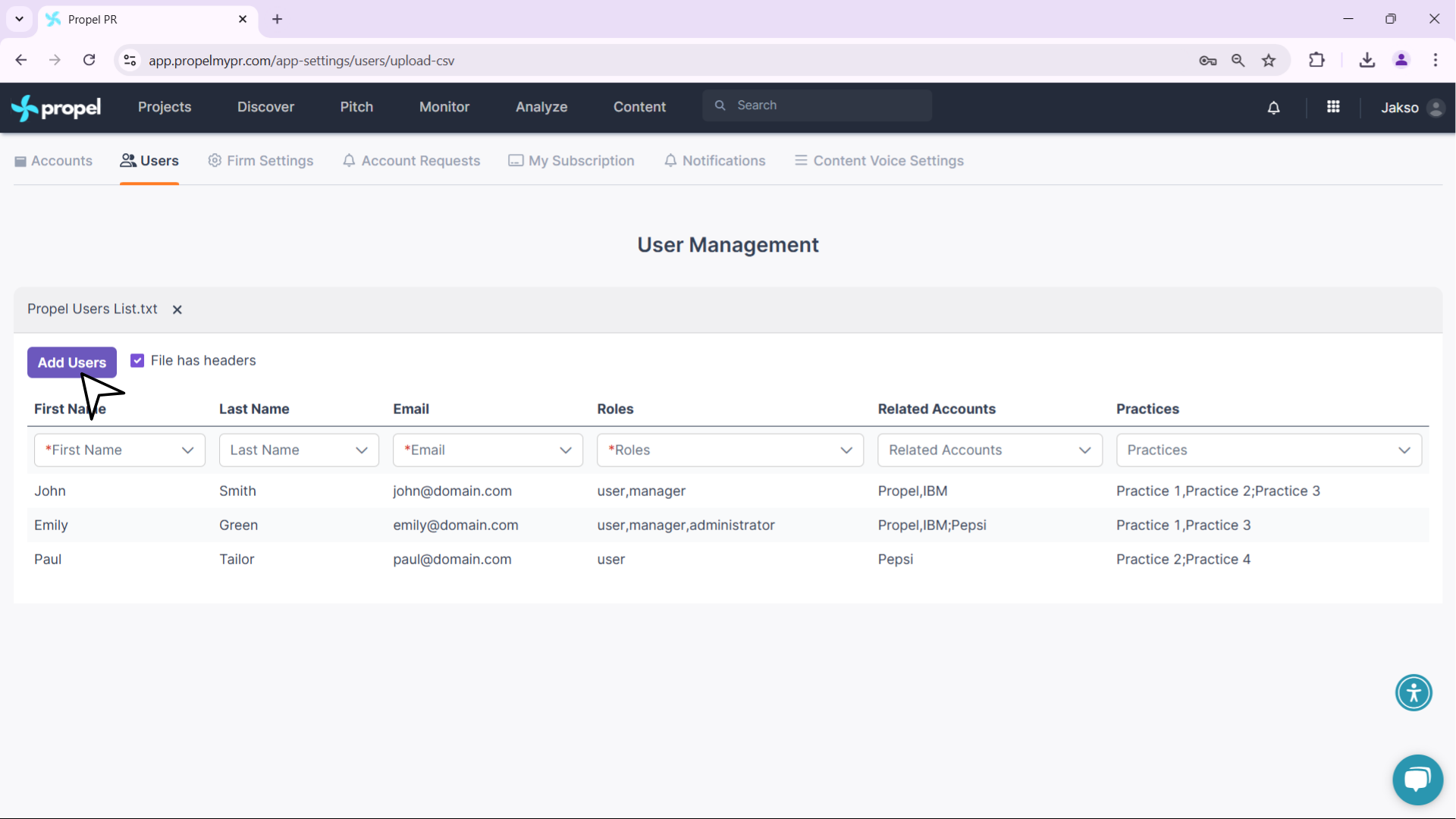Expand the Last Name column mapping dropdown
Viewport: 1456px width, 819px height.
coord(299,450)
